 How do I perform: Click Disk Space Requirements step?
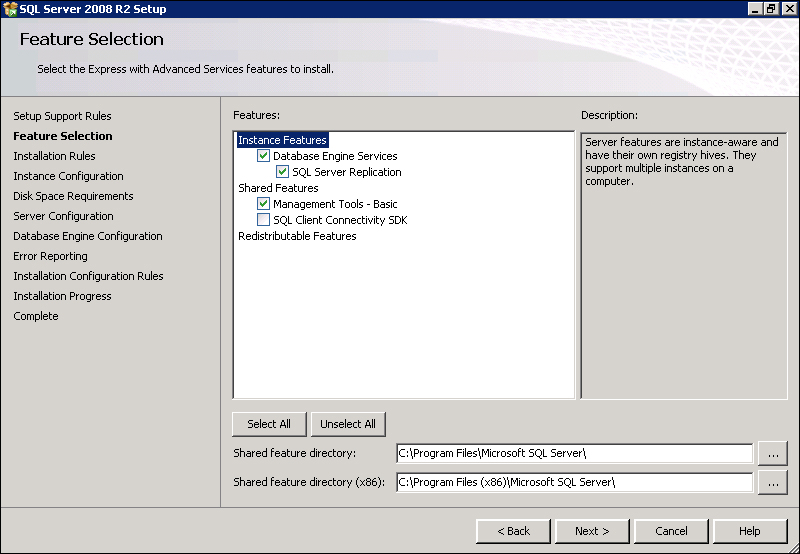pyautogui.click(x=73, y=196)
